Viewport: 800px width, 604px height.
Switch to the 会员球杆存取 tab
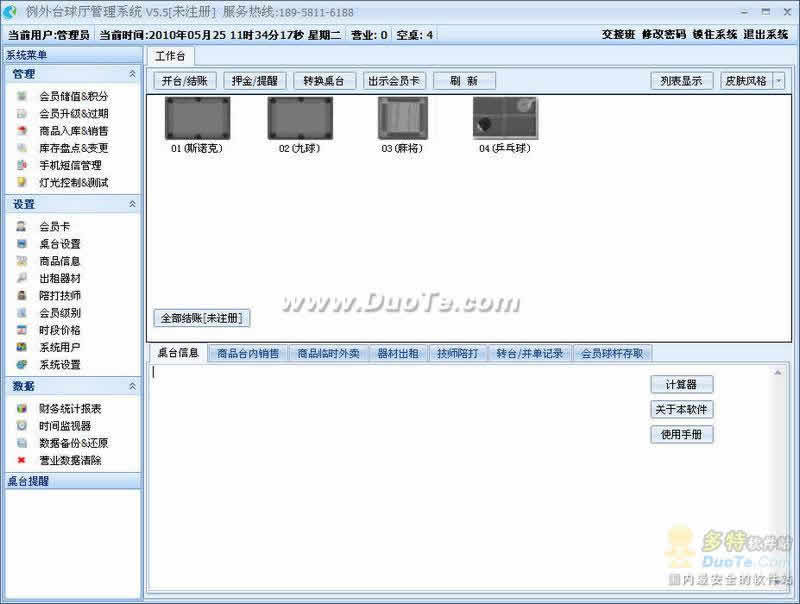click(x=612, y=353)
